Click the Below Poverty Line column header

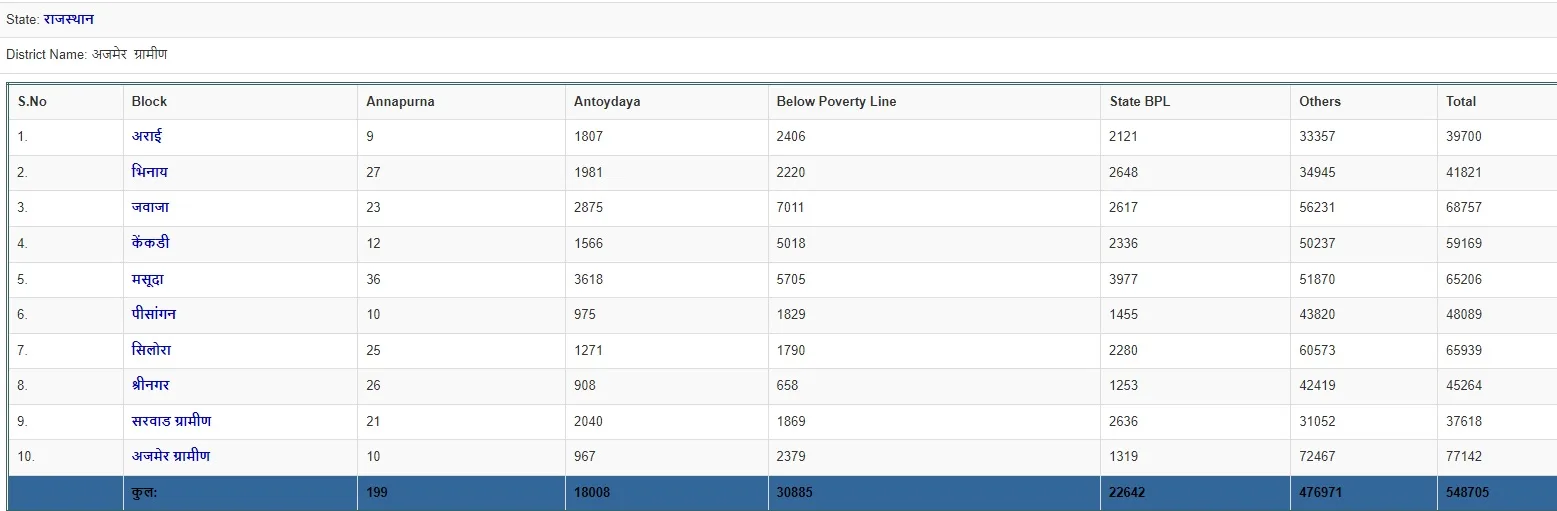click(836, 101)
